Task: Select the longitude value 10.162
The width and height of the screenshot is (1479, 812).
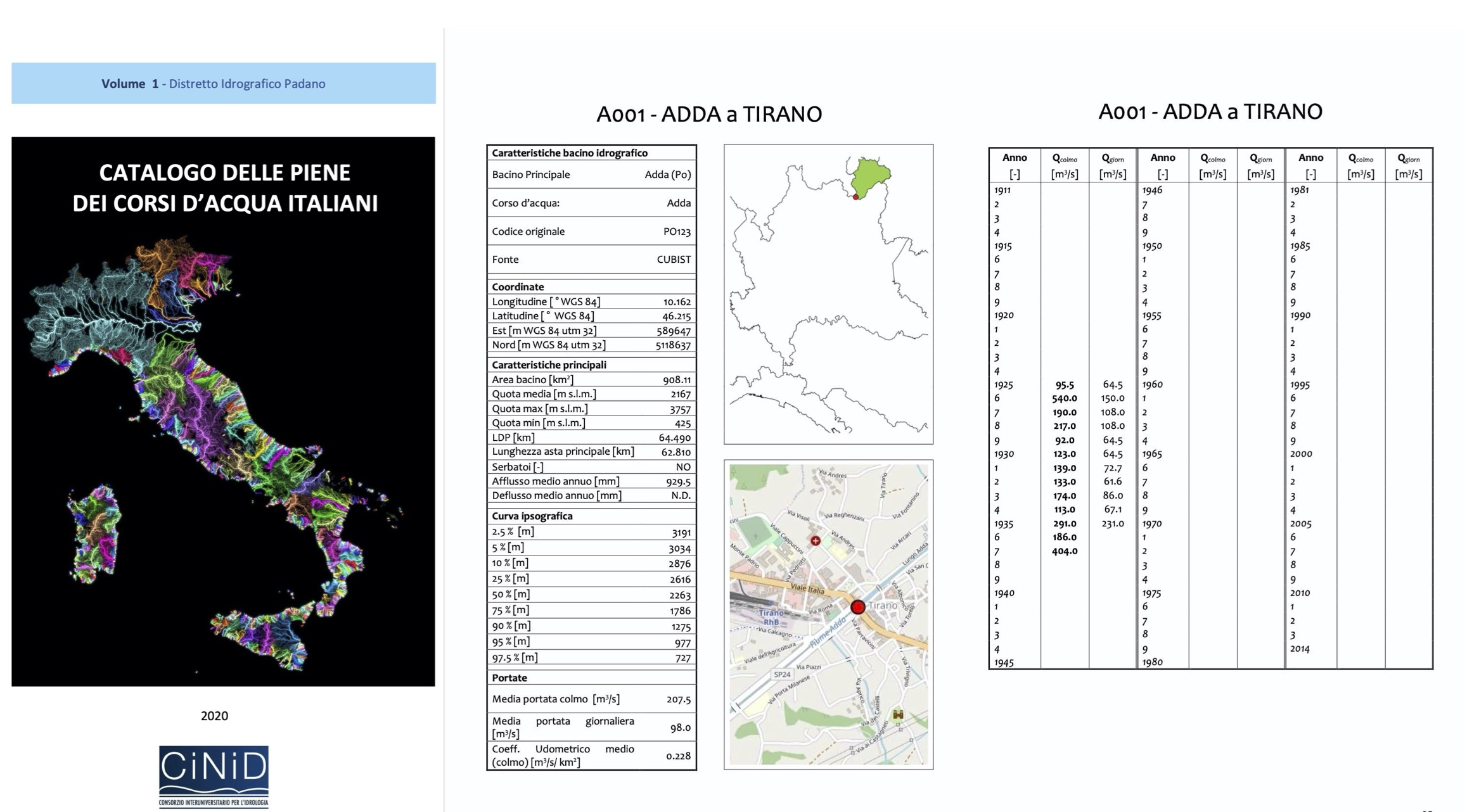Action: (x=677, y=301)
